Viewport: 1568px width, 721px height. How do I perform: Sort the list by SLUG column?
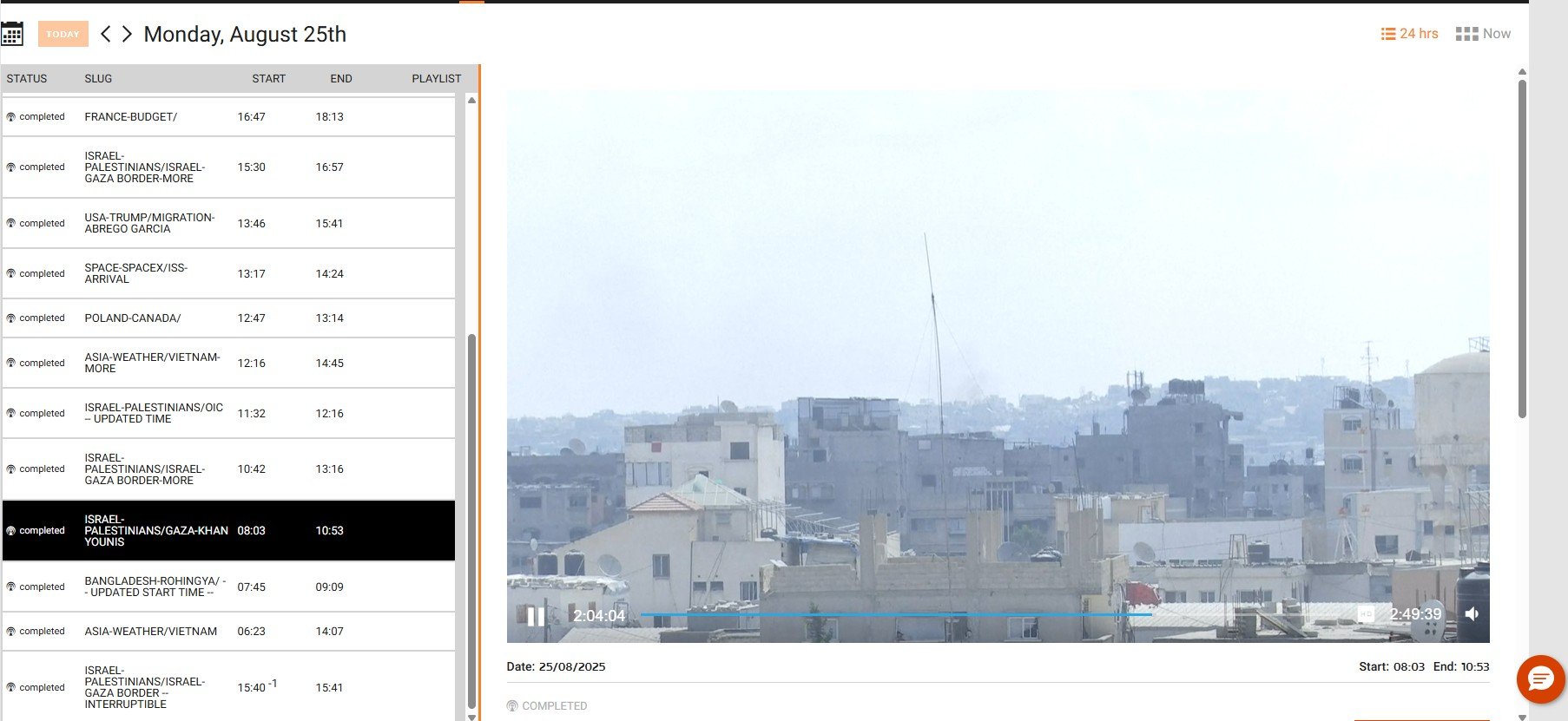[98, 78]
